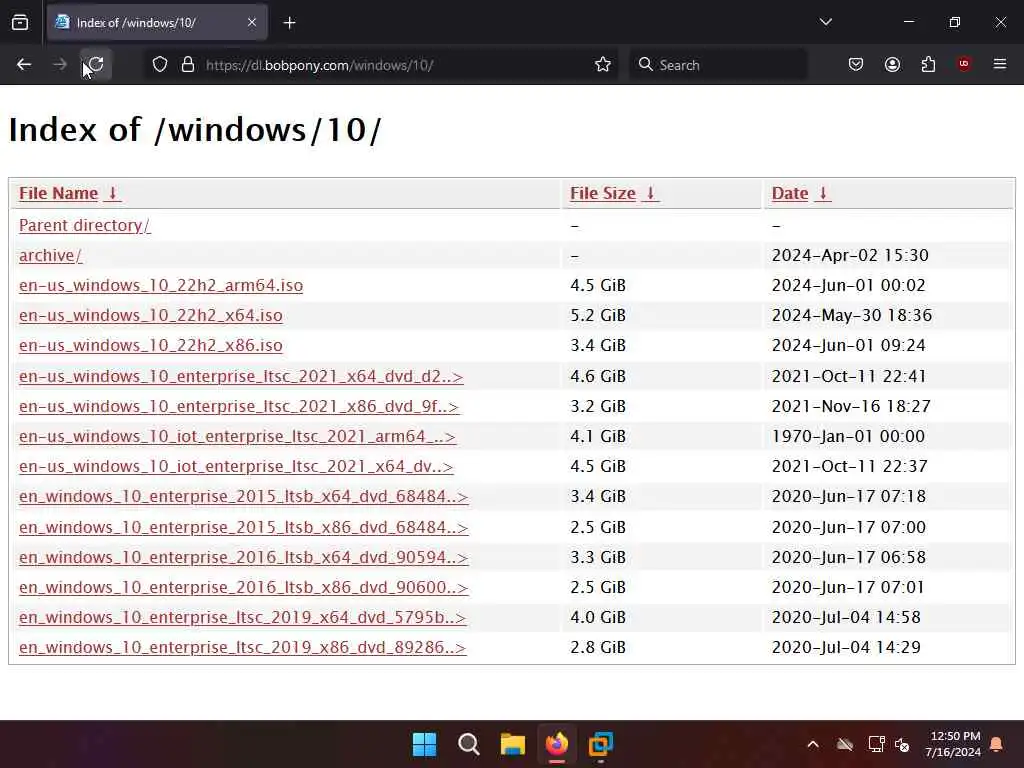
Task: Open the clock and date panel
Action: pyautogui.click(x=953, y=744)
